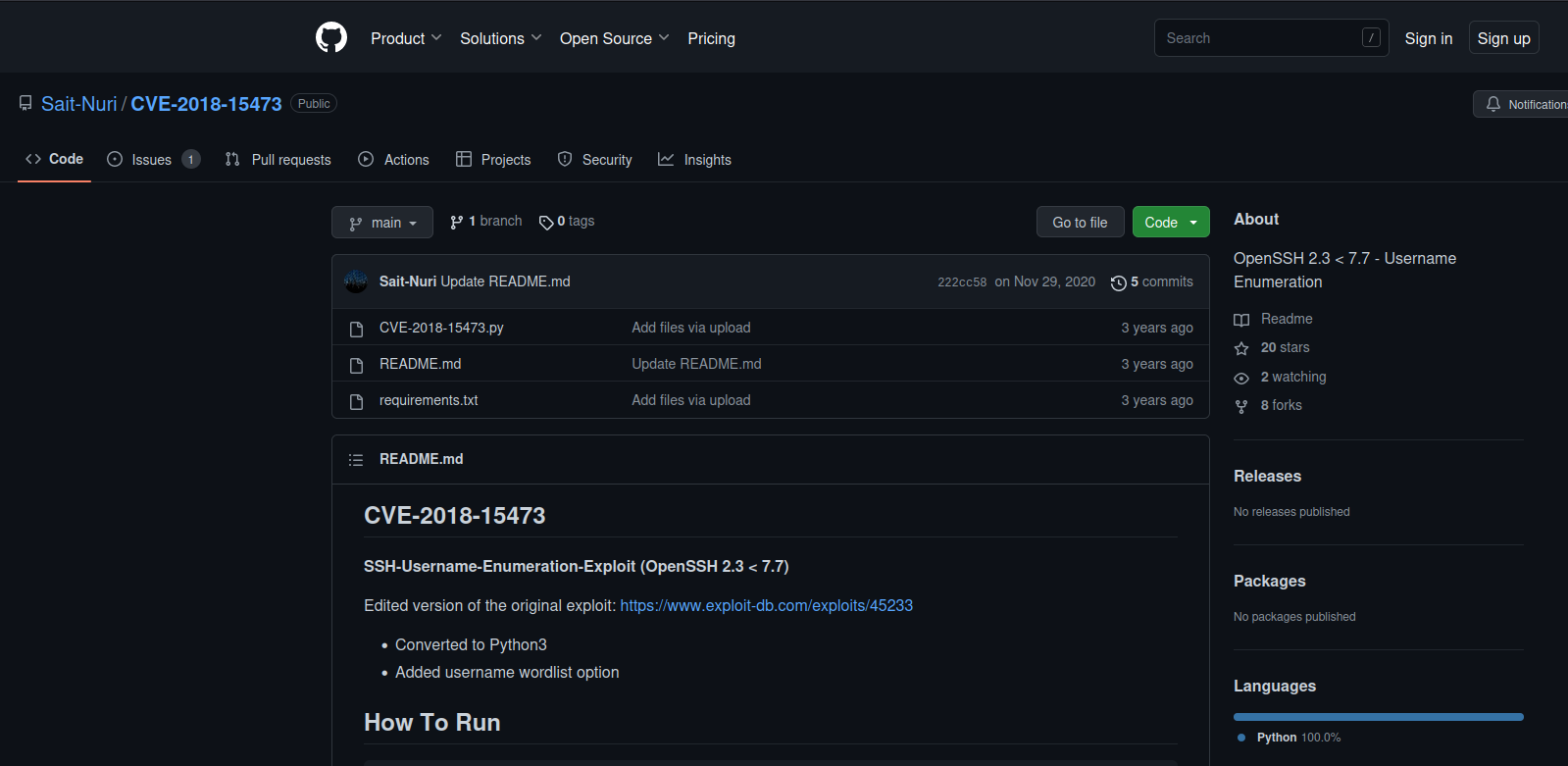Click the star icon in About
The image size is (1568, 766).
click(1241, 348)
